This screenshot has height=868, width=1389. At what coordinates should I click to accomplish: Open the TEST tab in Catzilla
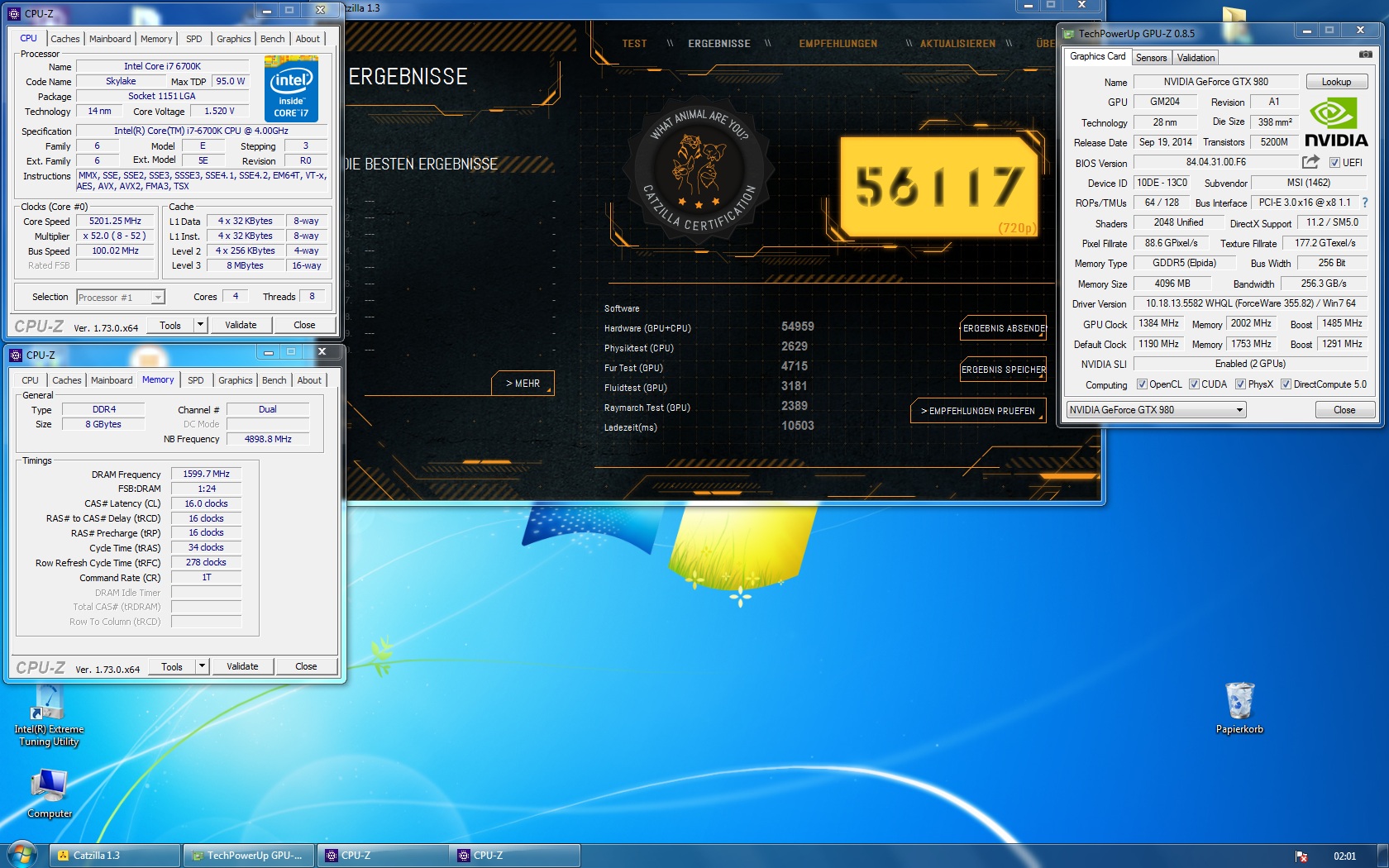tap(635, 44)
